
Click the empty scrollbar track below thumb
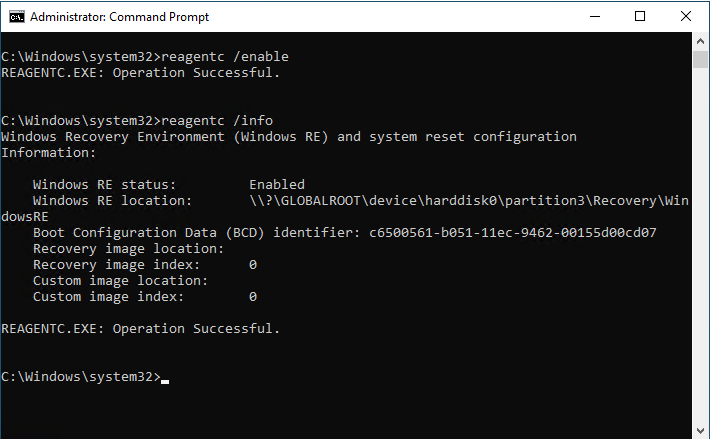pos(700,244)
